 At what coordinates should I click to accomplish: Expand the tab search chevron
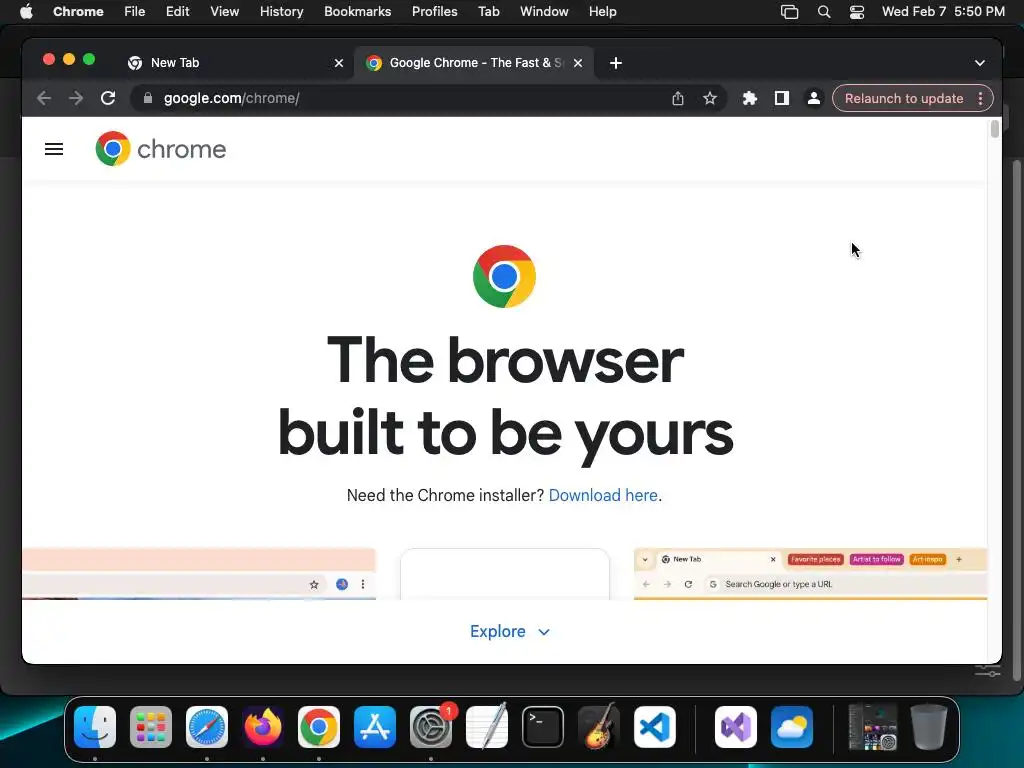[x=980, y=63]
